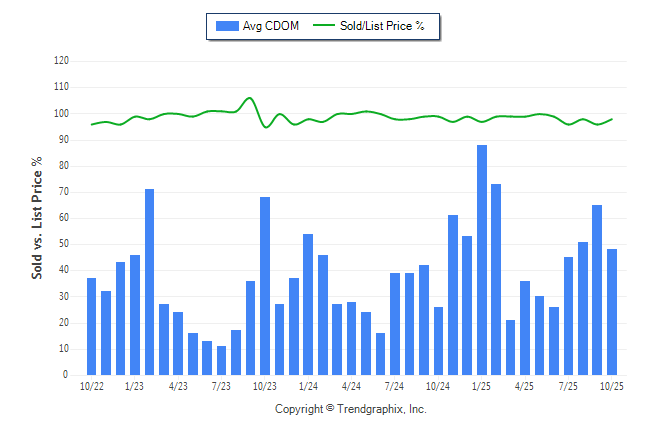The image size is (646, 434).
Task: Click the 7/24 x-axis label
Action: tap(394, 386)
